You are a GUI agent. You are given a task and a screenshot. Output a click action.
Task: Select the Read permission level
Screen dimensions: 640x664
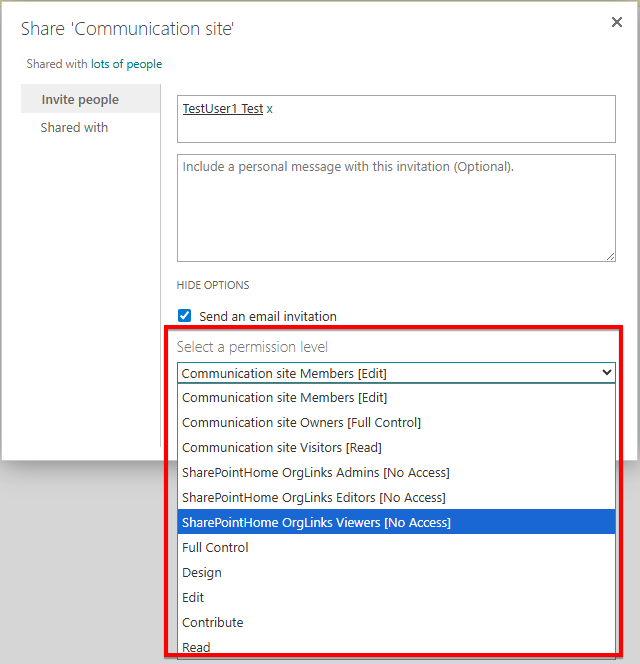point(196,647)
